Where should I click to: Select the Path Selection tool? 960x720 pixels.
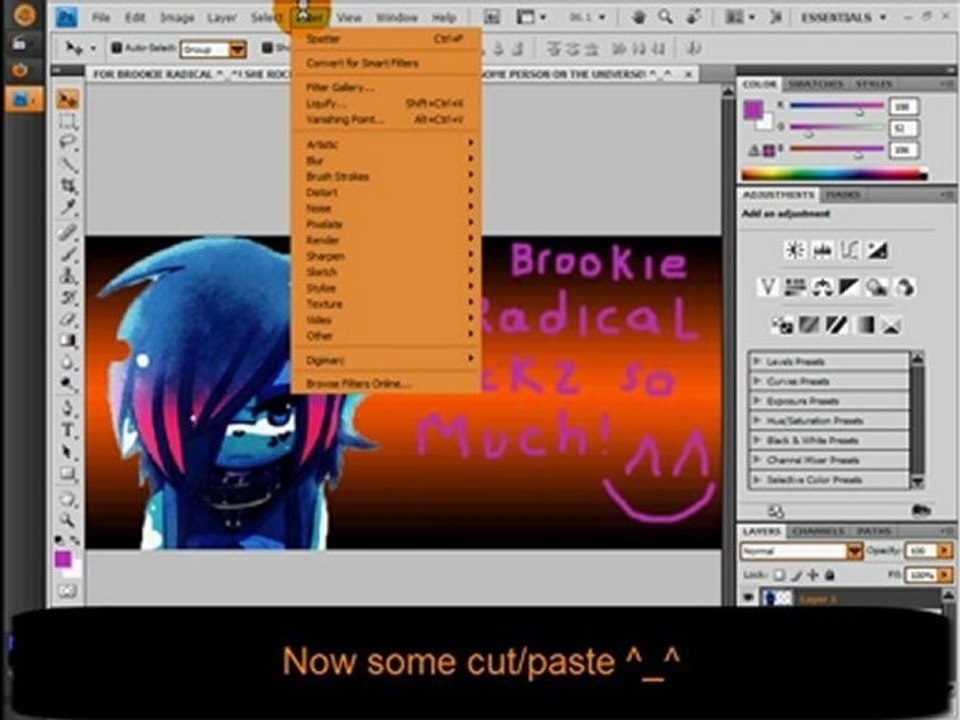click(68, 452)
